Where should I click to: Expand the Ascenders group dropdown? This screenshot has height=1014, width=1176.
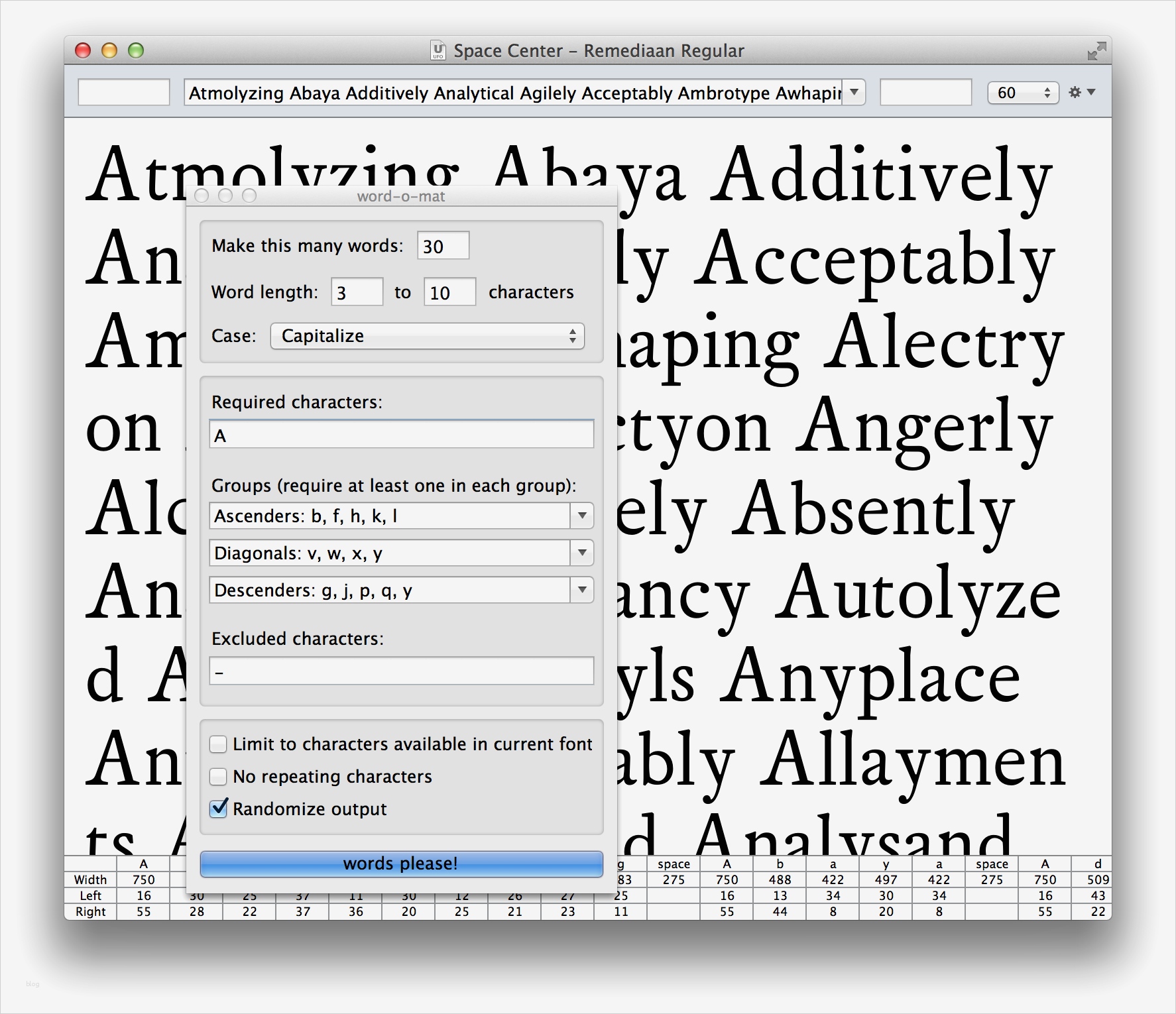click(x=581, y=516)
